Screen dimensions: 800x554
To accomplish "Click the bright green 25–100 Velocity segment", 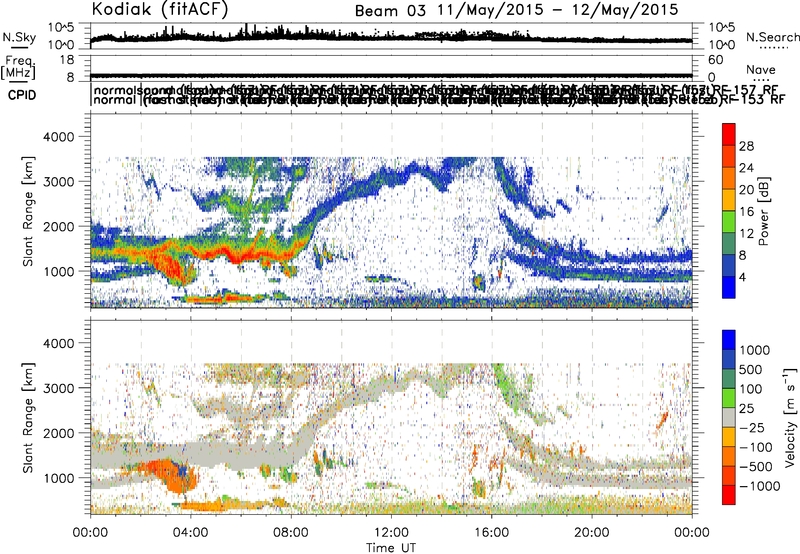I will 729,398.
